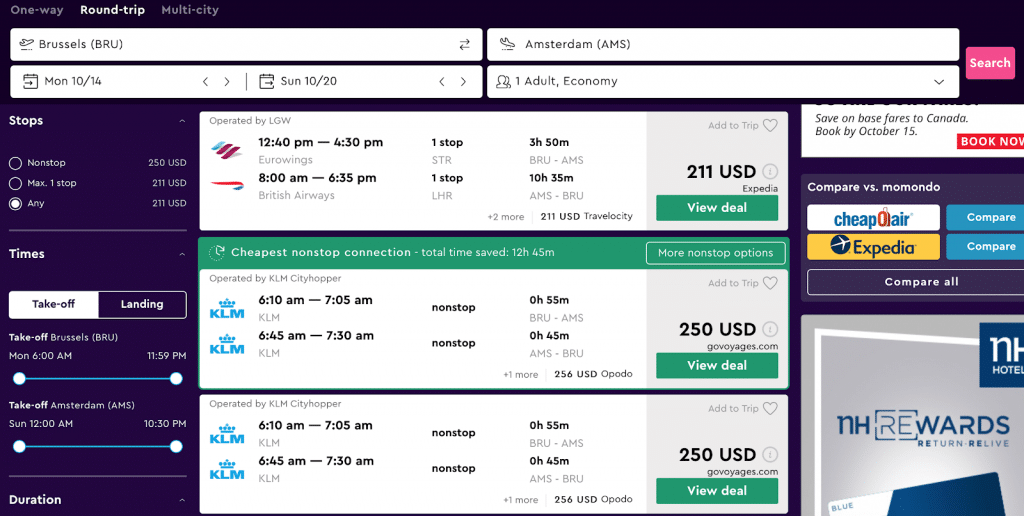Open the NH Rewards hotel advertisement
Image resolution: width=1024 pixels, height=516 pixels.
click(912, 415)
